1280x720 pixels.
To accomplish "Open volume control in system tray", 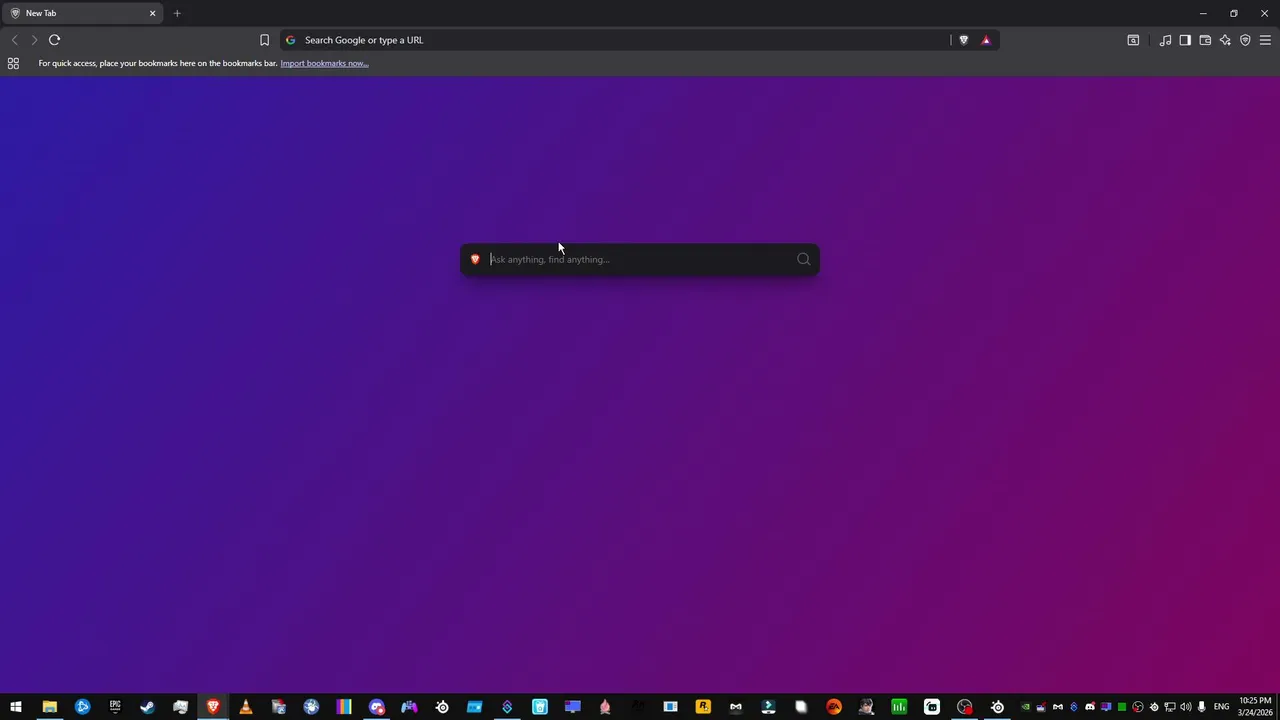I will click(1186, 707).
